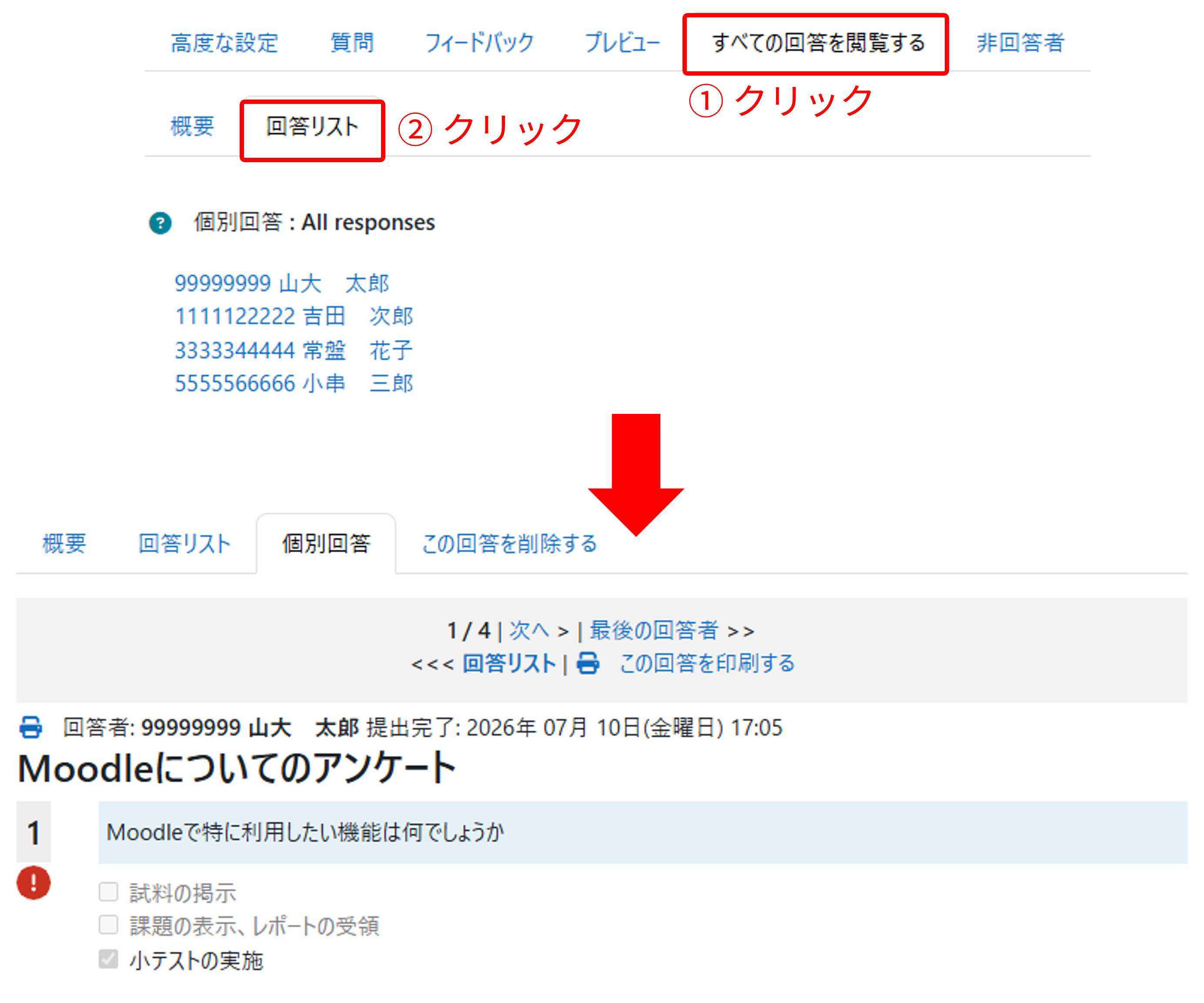This screenshot has width=1204, height=1003.
Task: Click submission date 2026年 07月 10日(金曜日) 17:05
Action: pyautogui.click(x=624, y=727)
